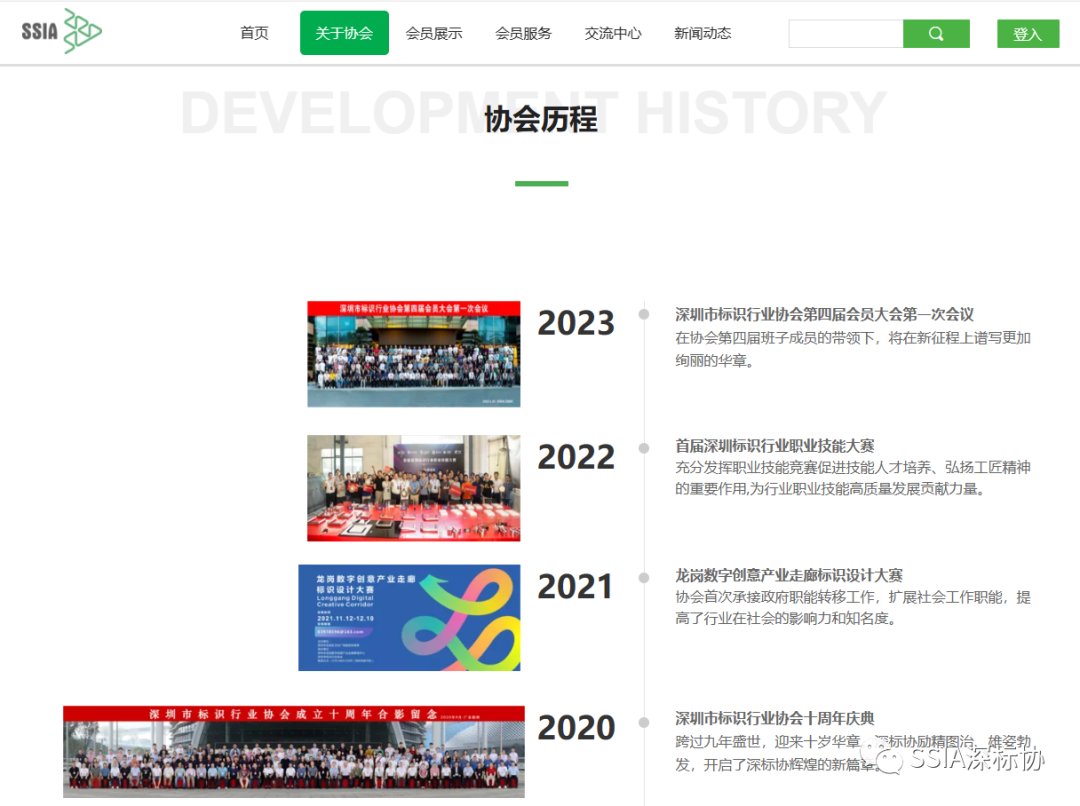Select the 关于协会 menu item
Image resolution: width=1080 pixels, height=806 pixels.
344,32
